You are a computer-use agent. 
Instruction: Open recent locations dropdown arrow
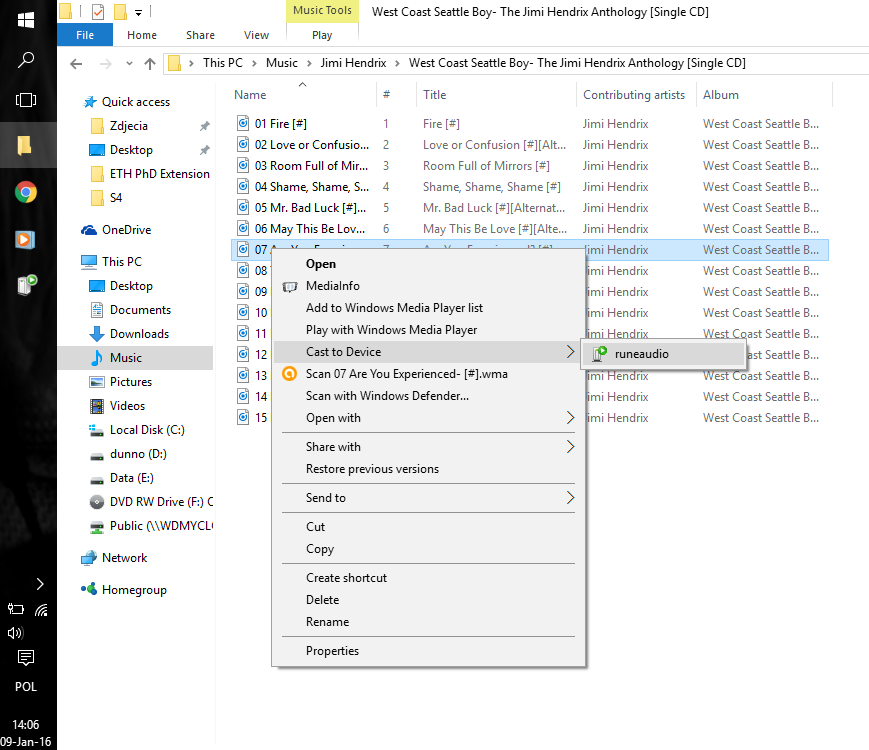tap(129, 64)
